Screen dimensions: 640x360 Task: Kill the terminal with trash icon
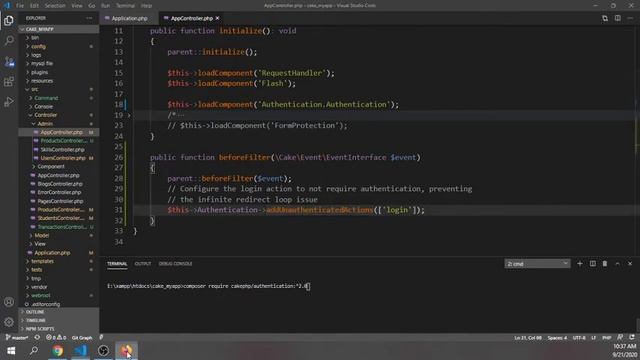tap(605, 264)
